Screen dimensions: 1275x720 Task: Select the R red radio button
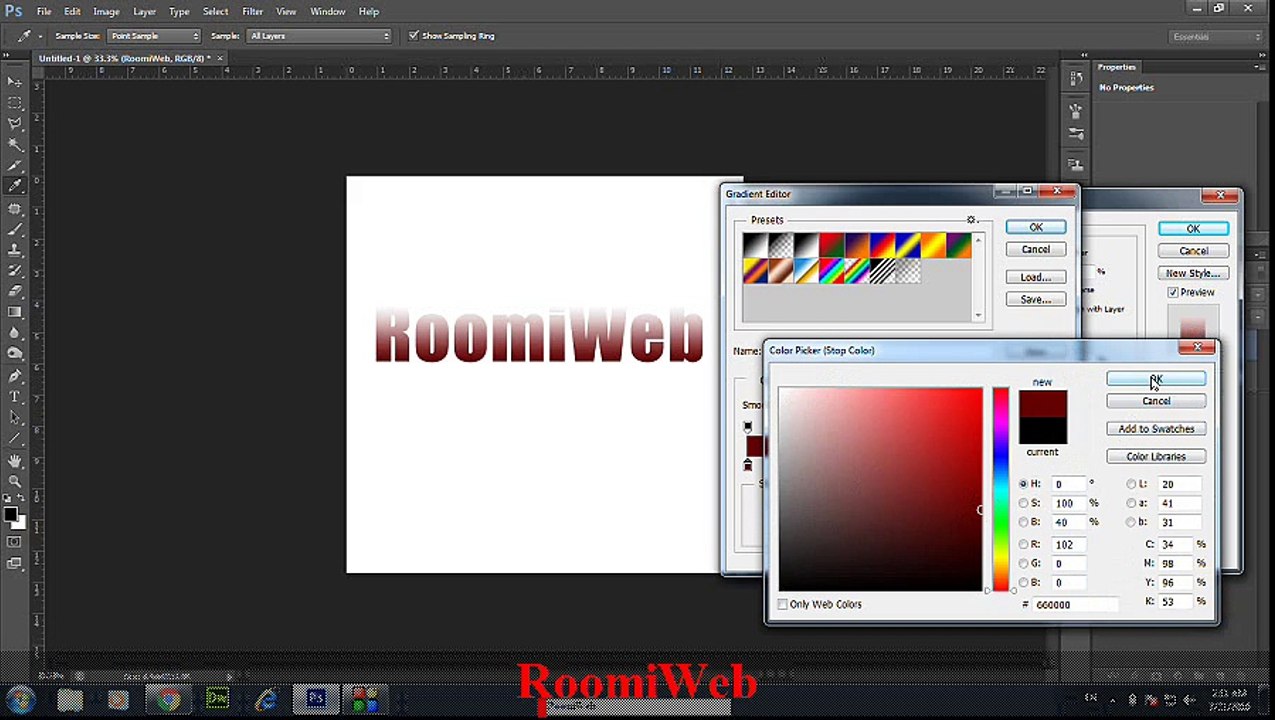pos(1023,545)
